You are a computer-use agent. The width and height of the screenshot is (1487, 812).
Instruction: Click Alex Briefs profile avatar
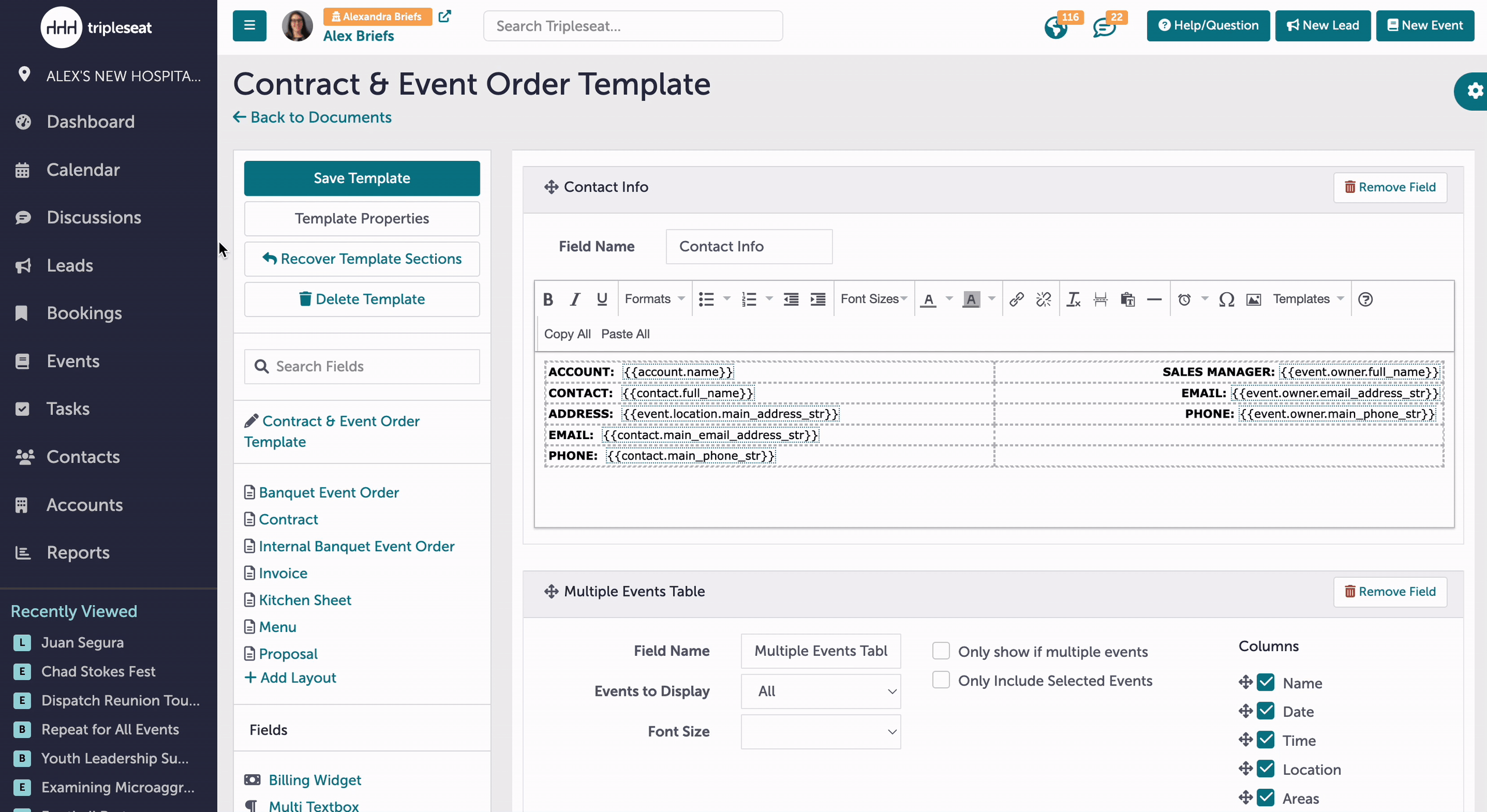point(297,26)
